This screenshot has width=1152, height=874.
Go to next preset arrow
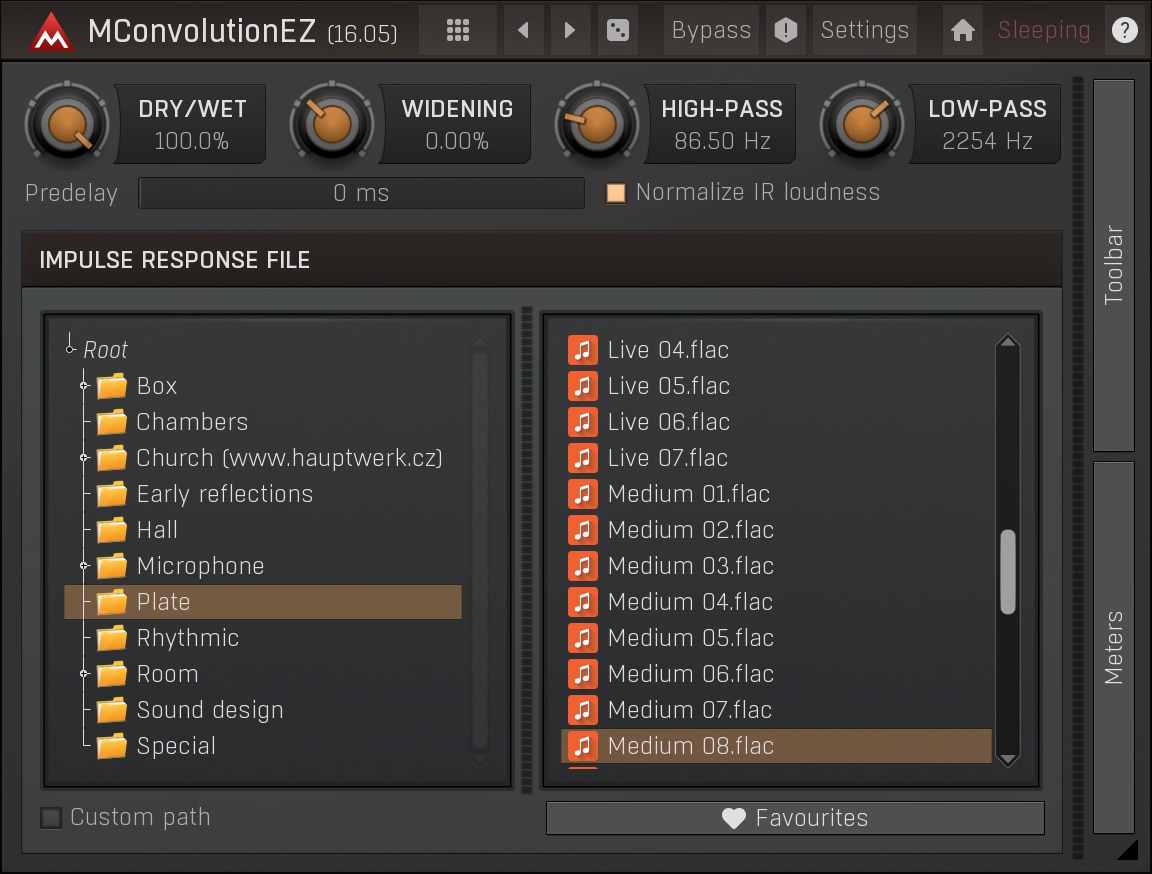(569, 30)
